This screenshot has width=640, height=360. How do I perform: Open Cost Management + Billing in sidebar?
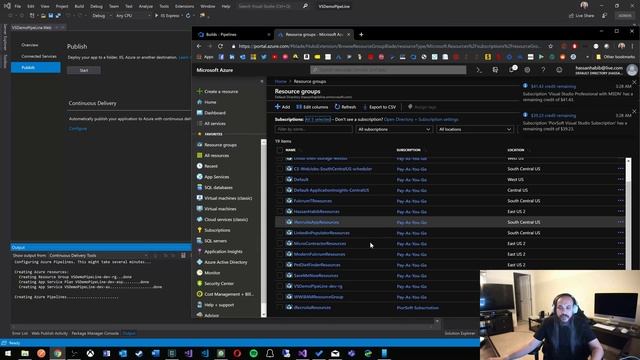pyautogui.click(x=225, y=294)
